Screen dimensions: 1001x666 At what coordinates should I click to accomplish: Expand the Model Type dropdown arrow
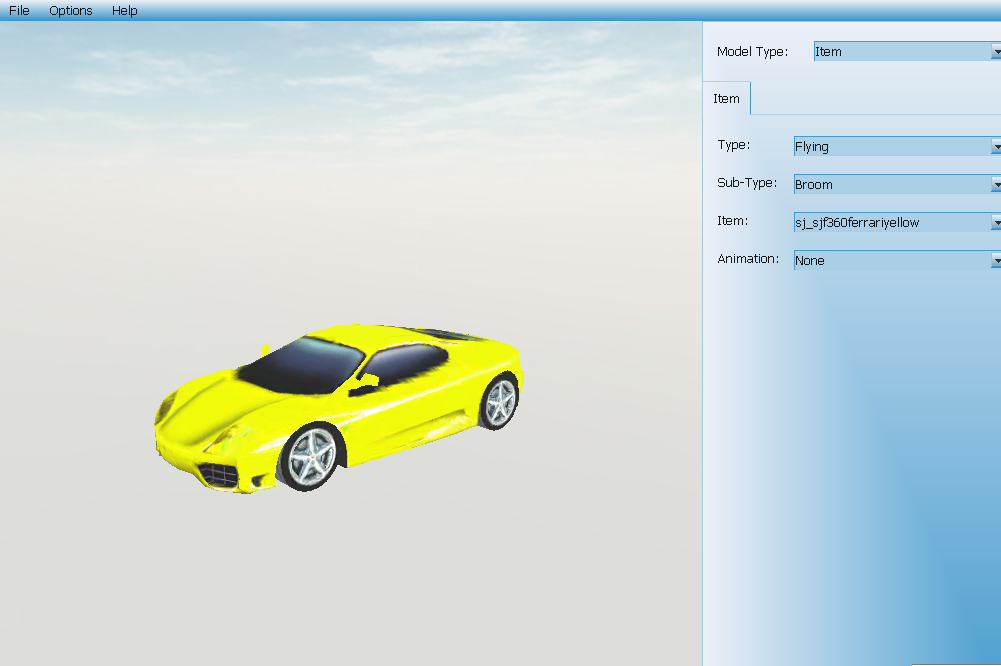pyautogui.click(x=995, y=52)
